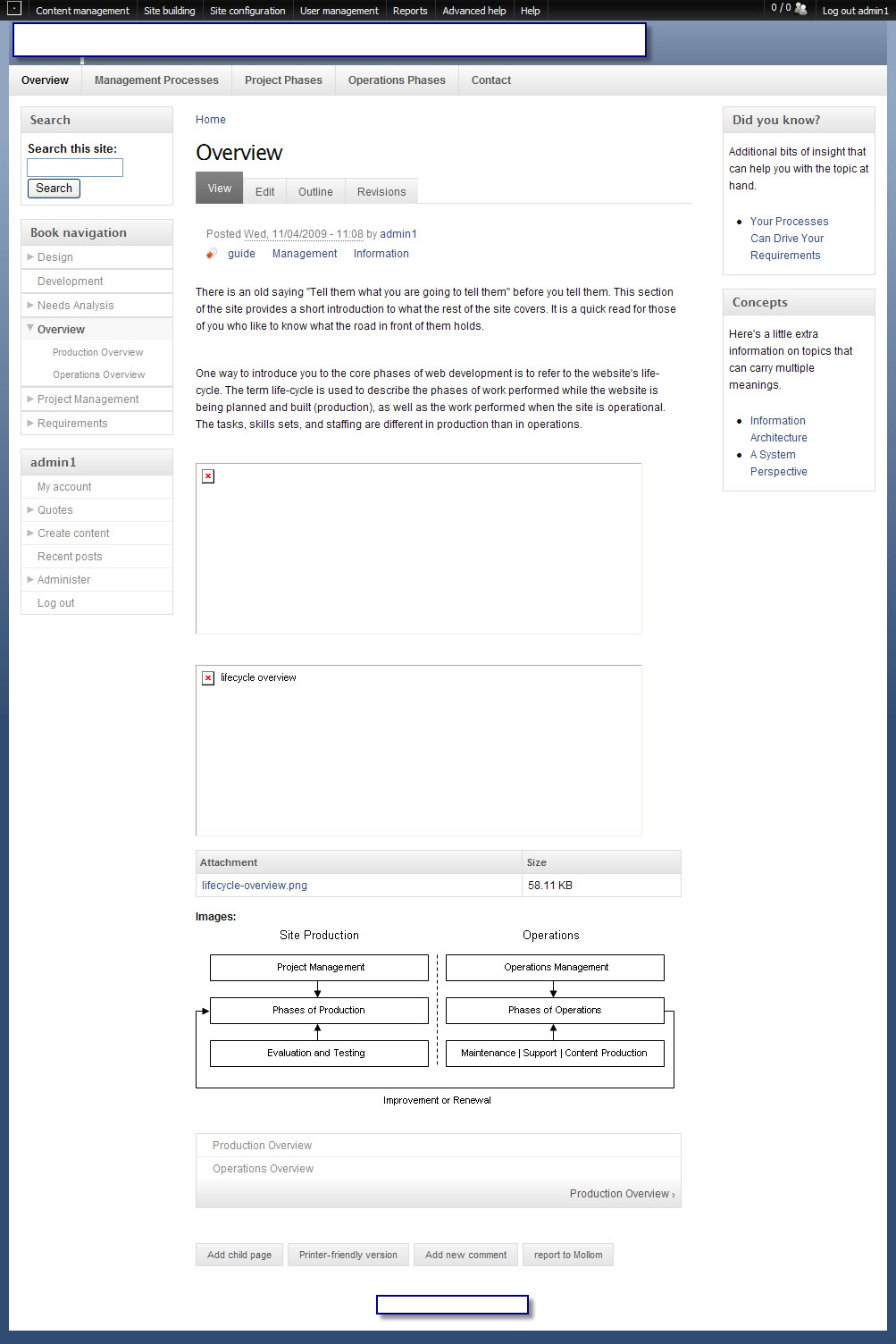The height and width of the screenshot is (1344, 896).
Task: Expand the Quotes menu item
Action: coord(30,509)
